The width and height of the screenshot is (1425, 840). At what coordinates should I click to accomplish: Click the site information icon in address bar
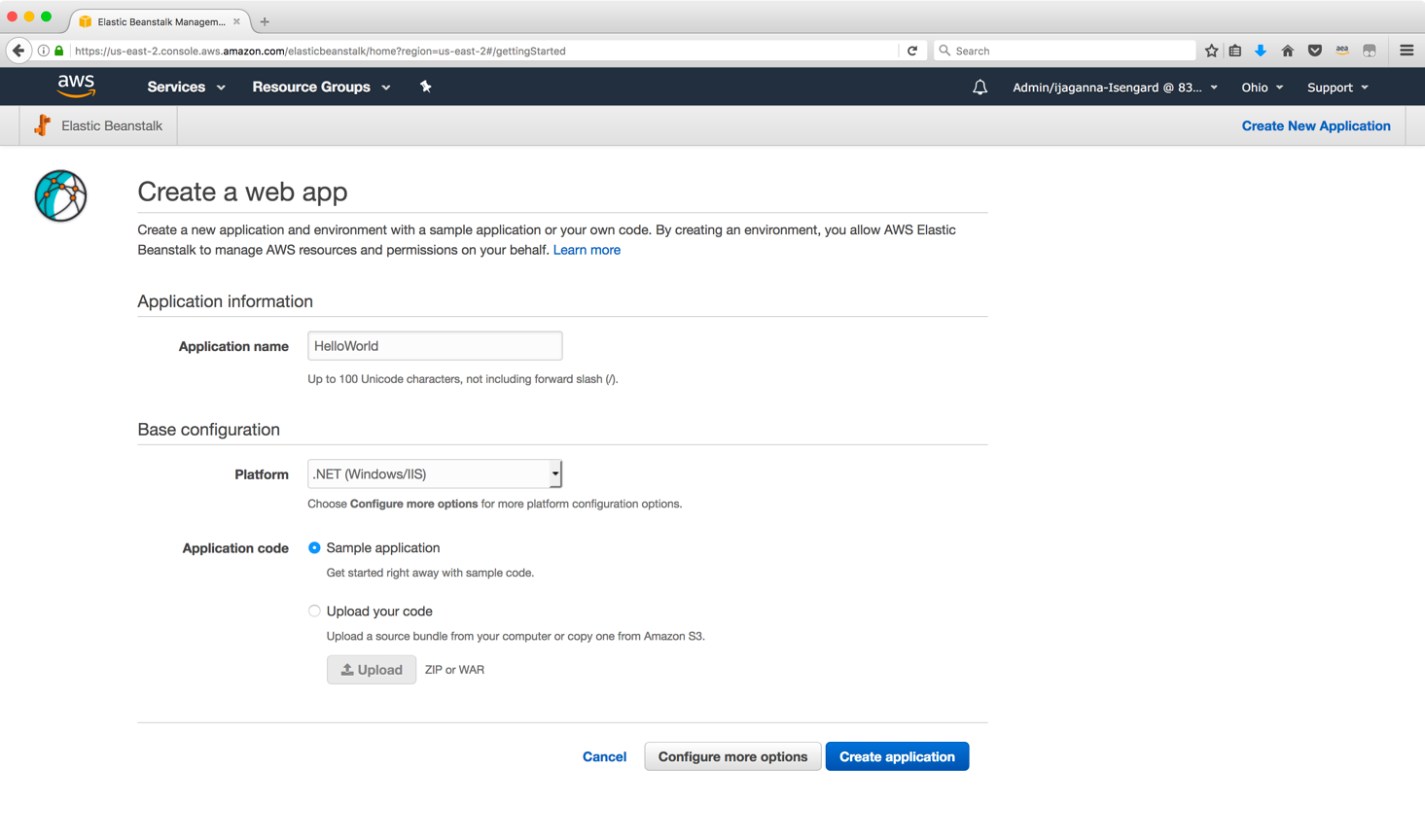44,51
